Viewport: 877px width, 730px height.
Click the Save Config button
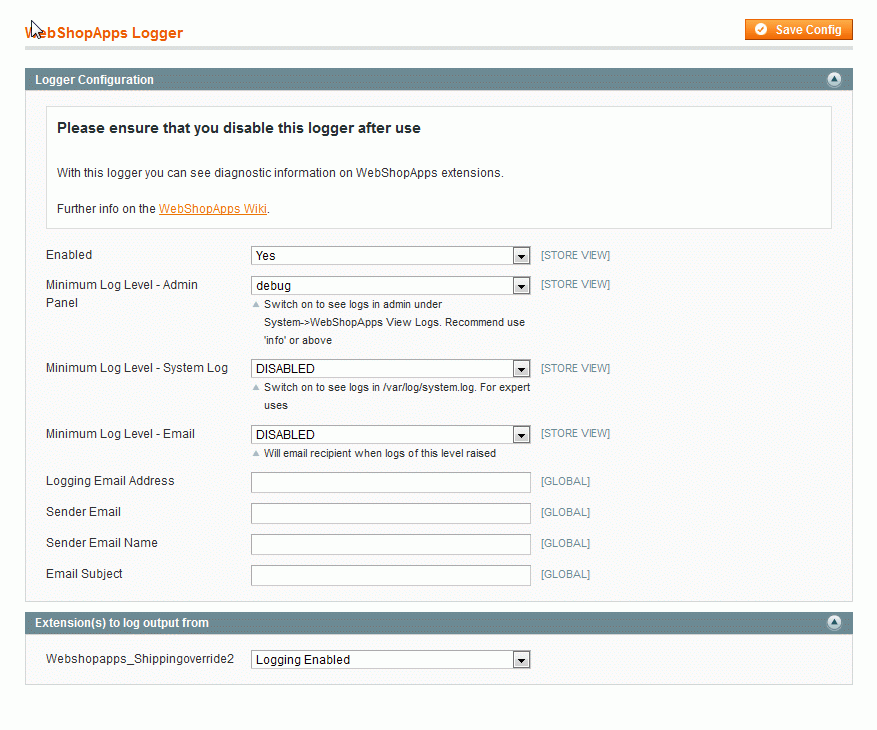click(798, 30)
